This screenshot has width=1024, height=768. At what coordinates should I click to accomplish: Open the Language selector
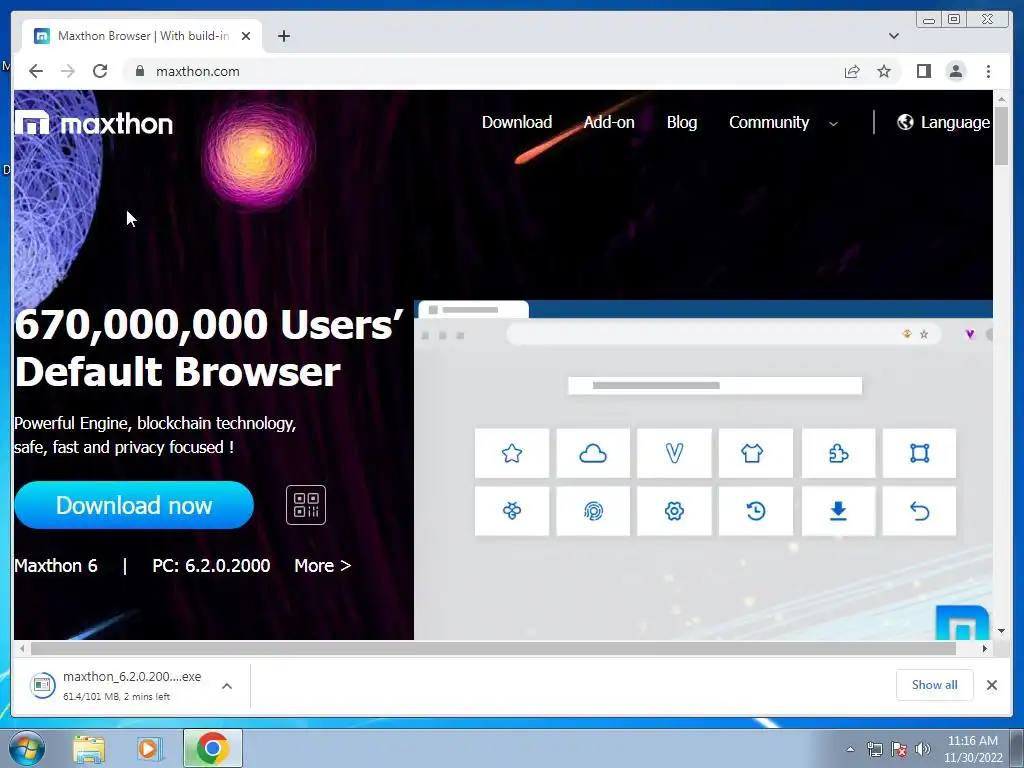(x=943, y=122)
